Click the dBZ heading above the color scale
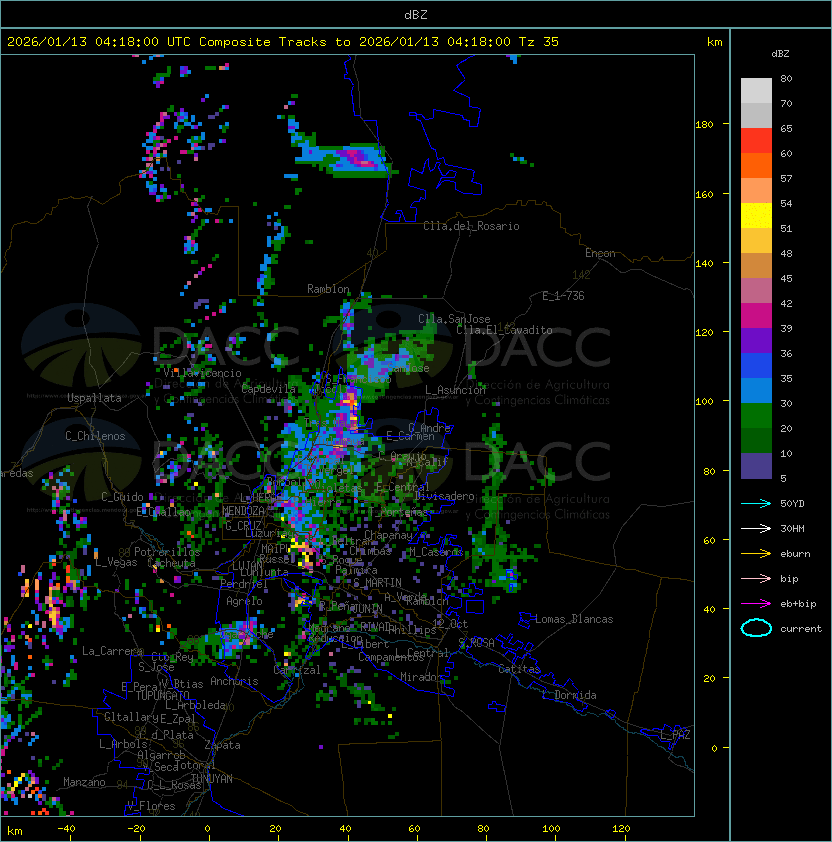The width and height of the screenshot is (832, 842). pos(780,54)
